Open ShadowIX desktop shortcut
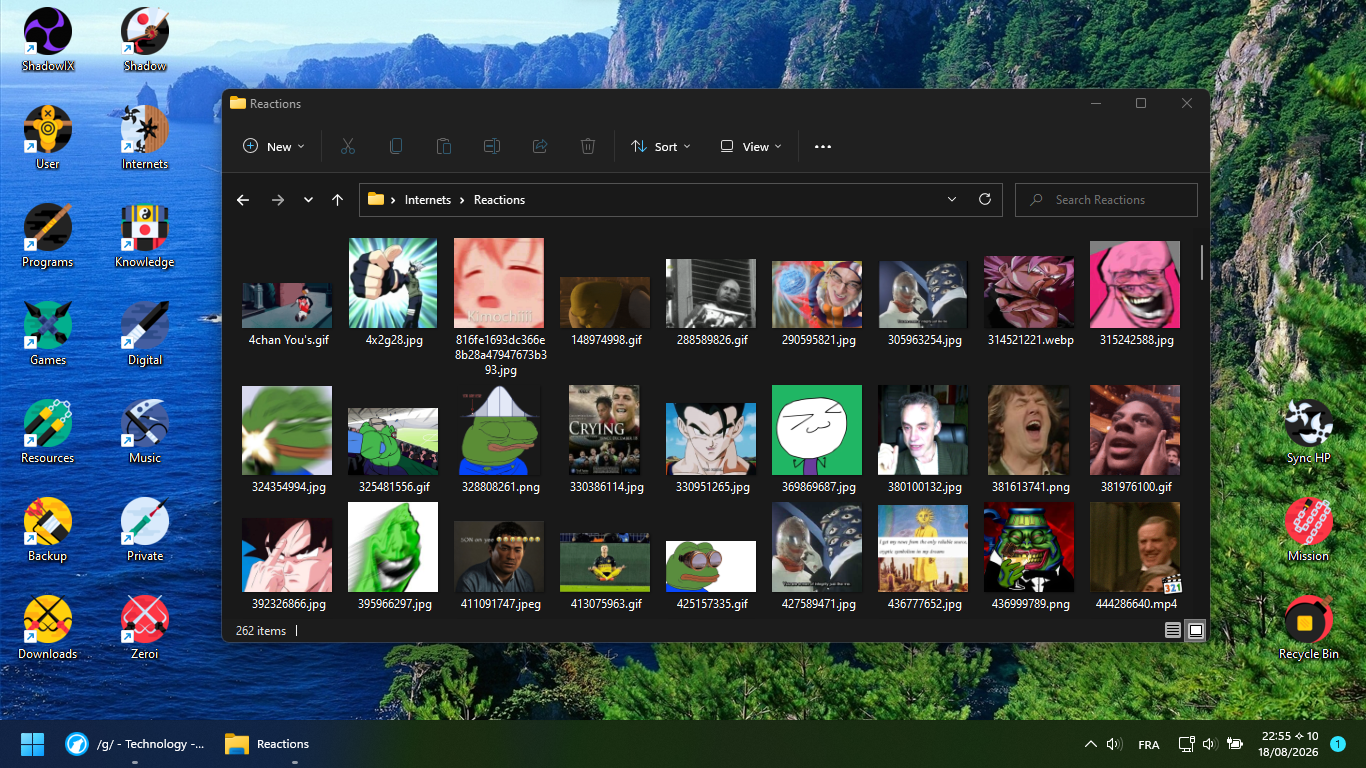Image resolution: width=1366 pixels, height=768 pixels. pos(48,40)
